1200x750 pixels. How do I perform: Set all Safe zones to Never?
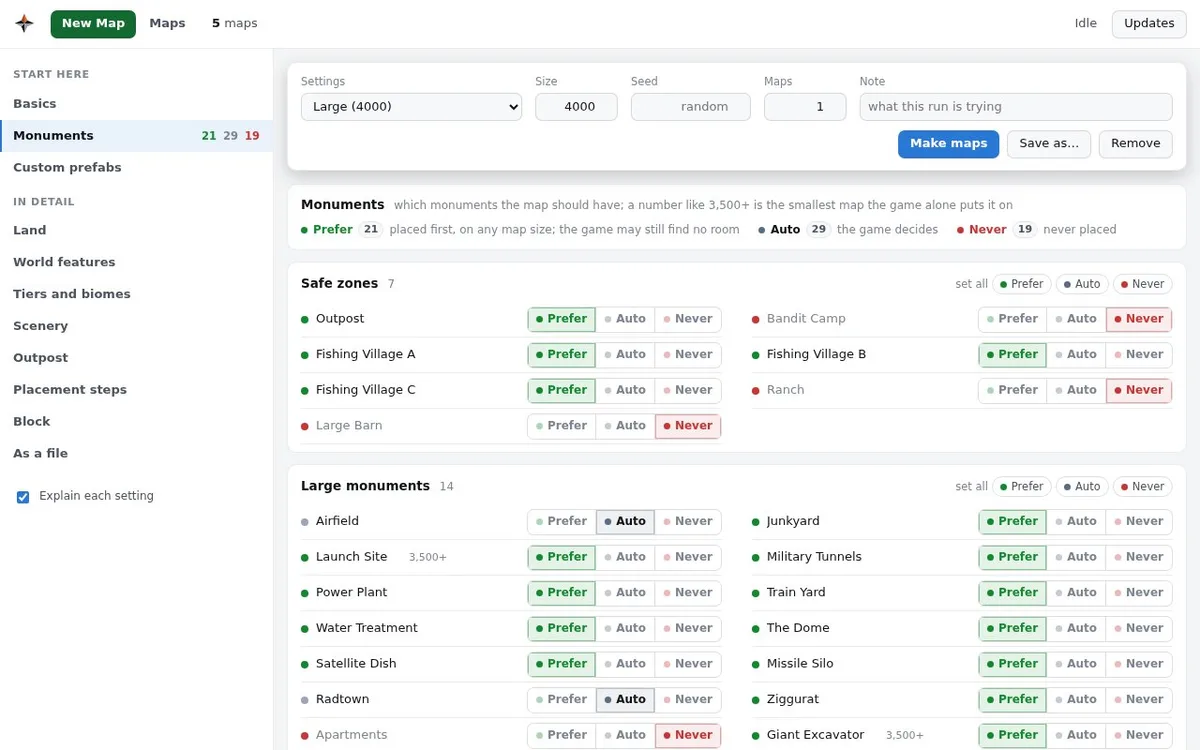click(x=1142, y=284)
